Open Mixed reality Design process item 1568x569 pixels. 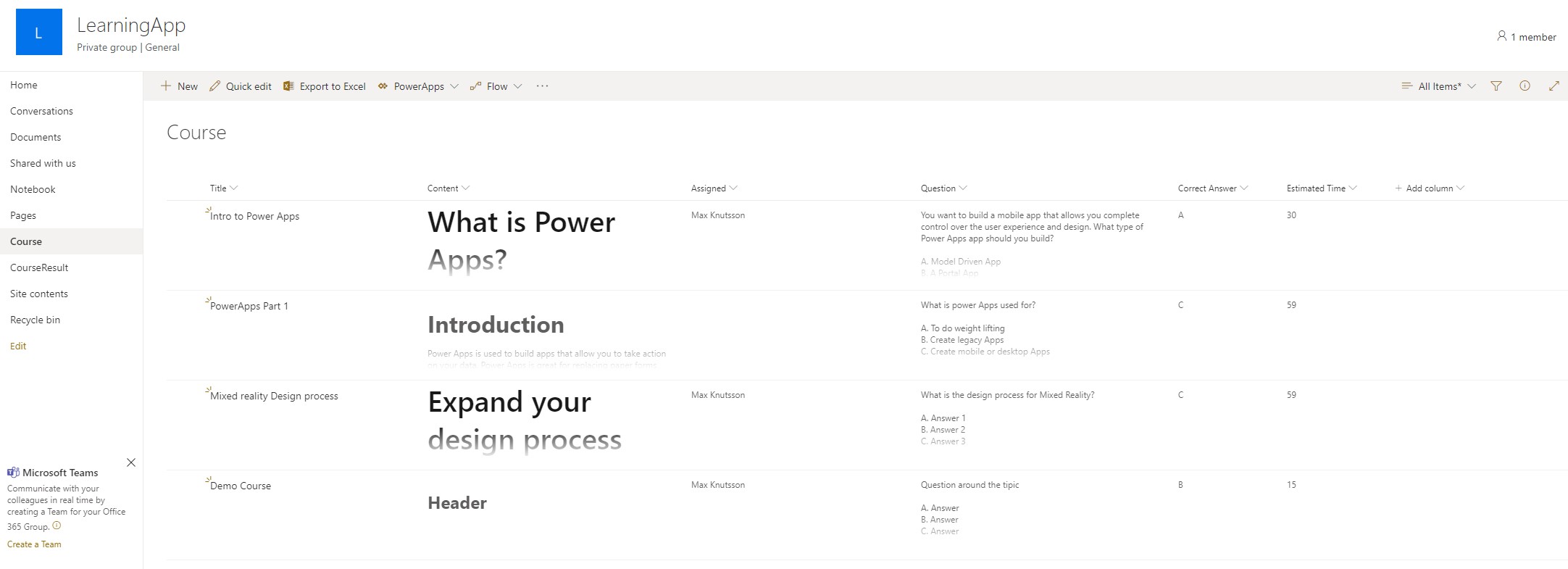coord(274,396)
